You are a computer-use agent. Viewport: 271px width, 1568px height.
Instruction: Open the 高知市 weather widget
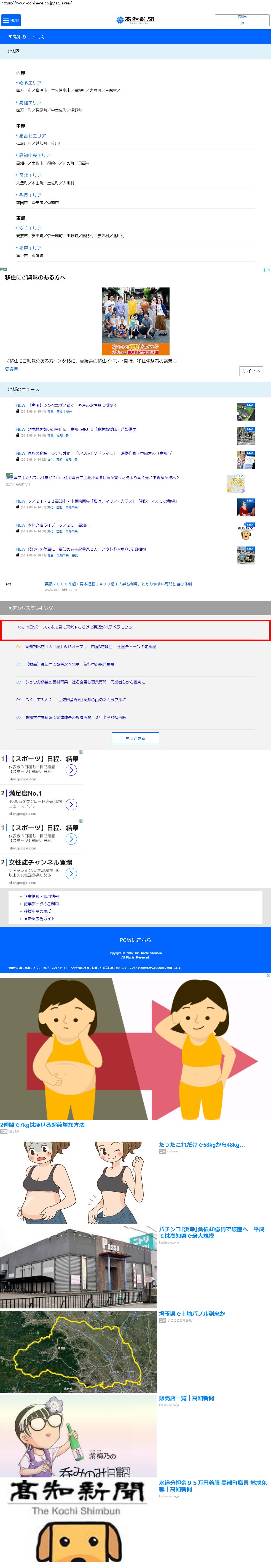pos(242,20)
